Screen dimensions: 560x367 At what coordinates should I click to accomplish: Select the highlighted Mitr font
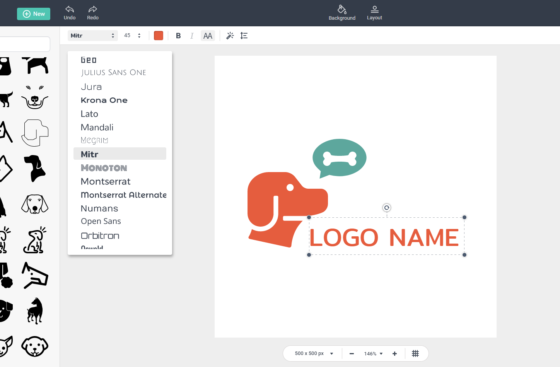(x=120, y=154)
